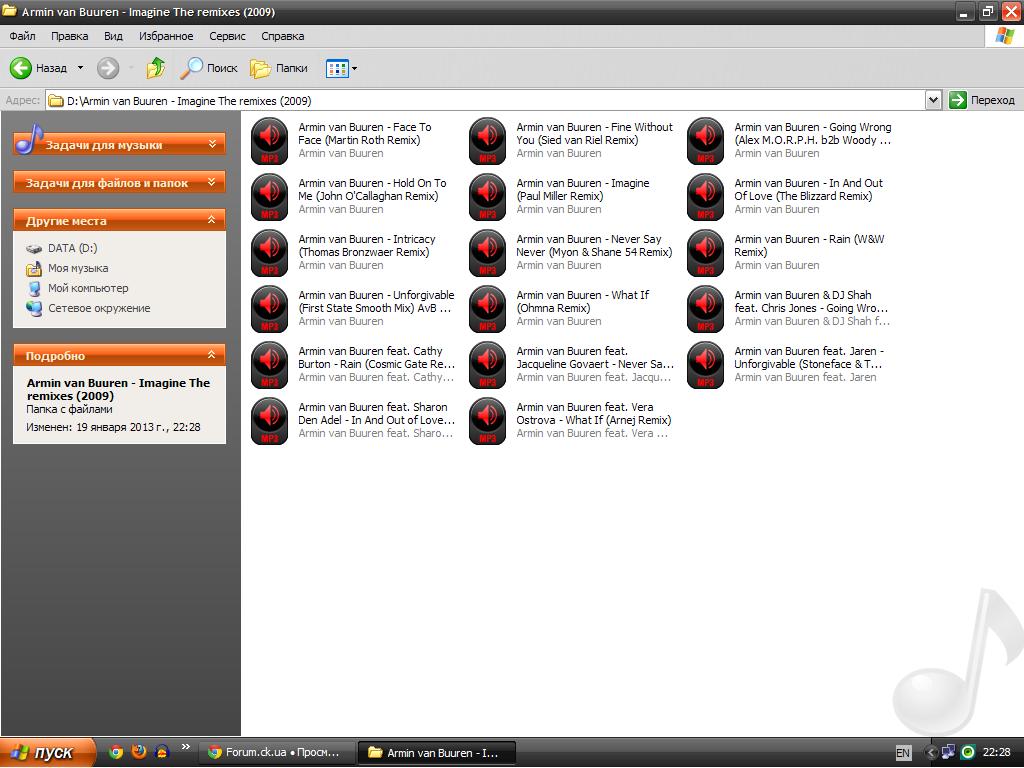The image size is (1024, 768).
Task: Click the Переход go button
Action: (x=983, y=100)
